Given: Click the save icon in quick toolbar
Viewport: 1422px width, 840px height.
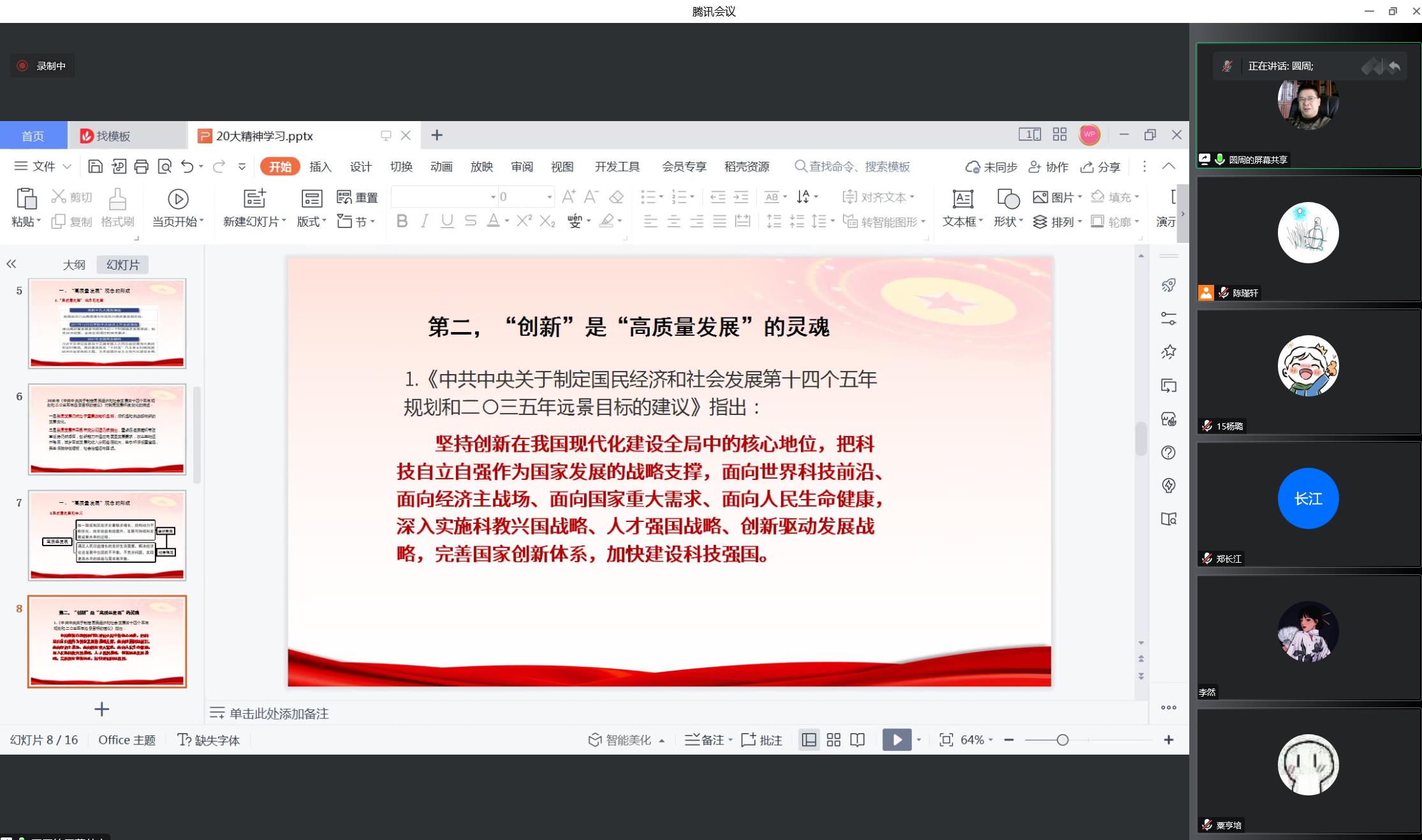Looking at the screenshot, I should click(x=95, y=166).
